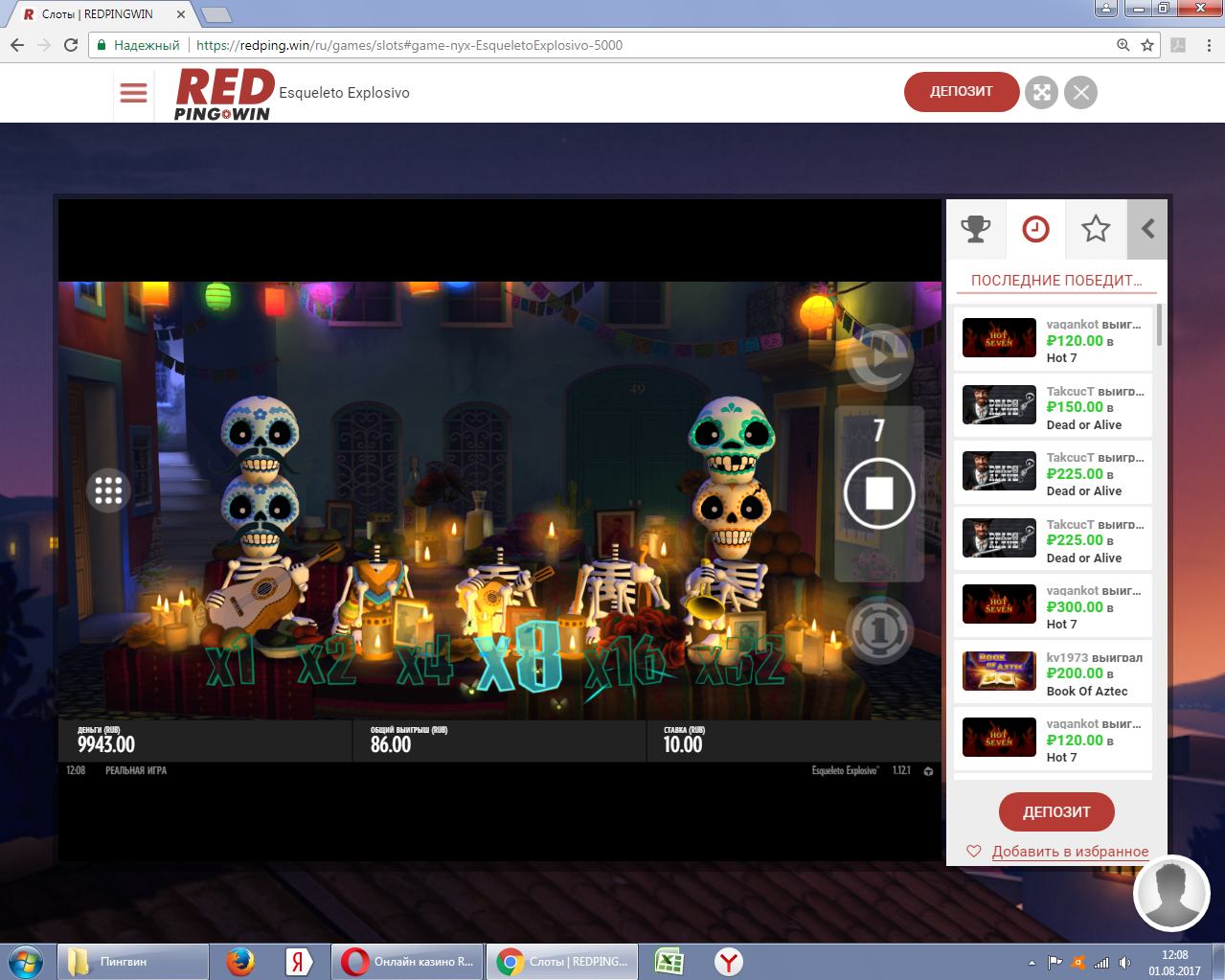Open the Yandex Я taskbar icon

pyautogui.click(x=299, y=962)
